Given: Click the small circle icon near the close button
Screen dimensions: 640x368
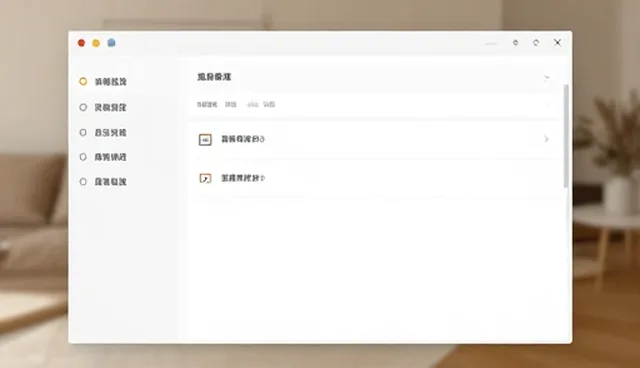Looking at the screenshot, I should [516, 42].
